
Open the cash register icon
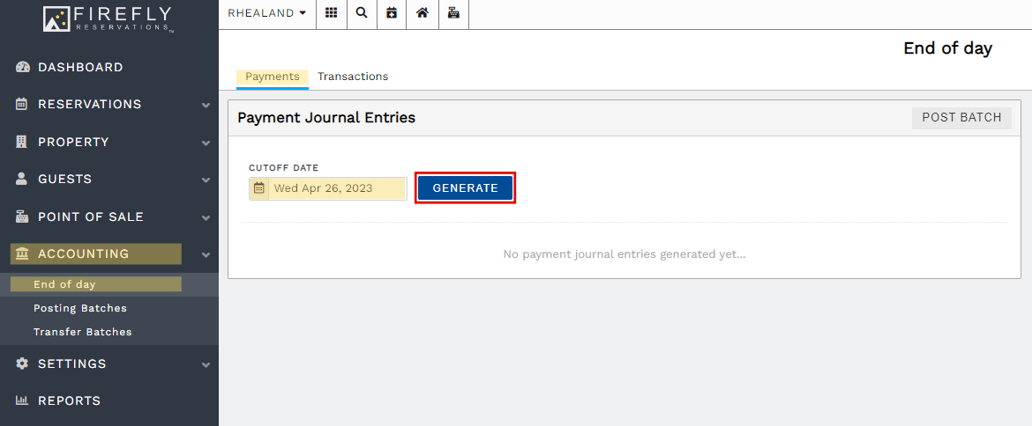453,14
